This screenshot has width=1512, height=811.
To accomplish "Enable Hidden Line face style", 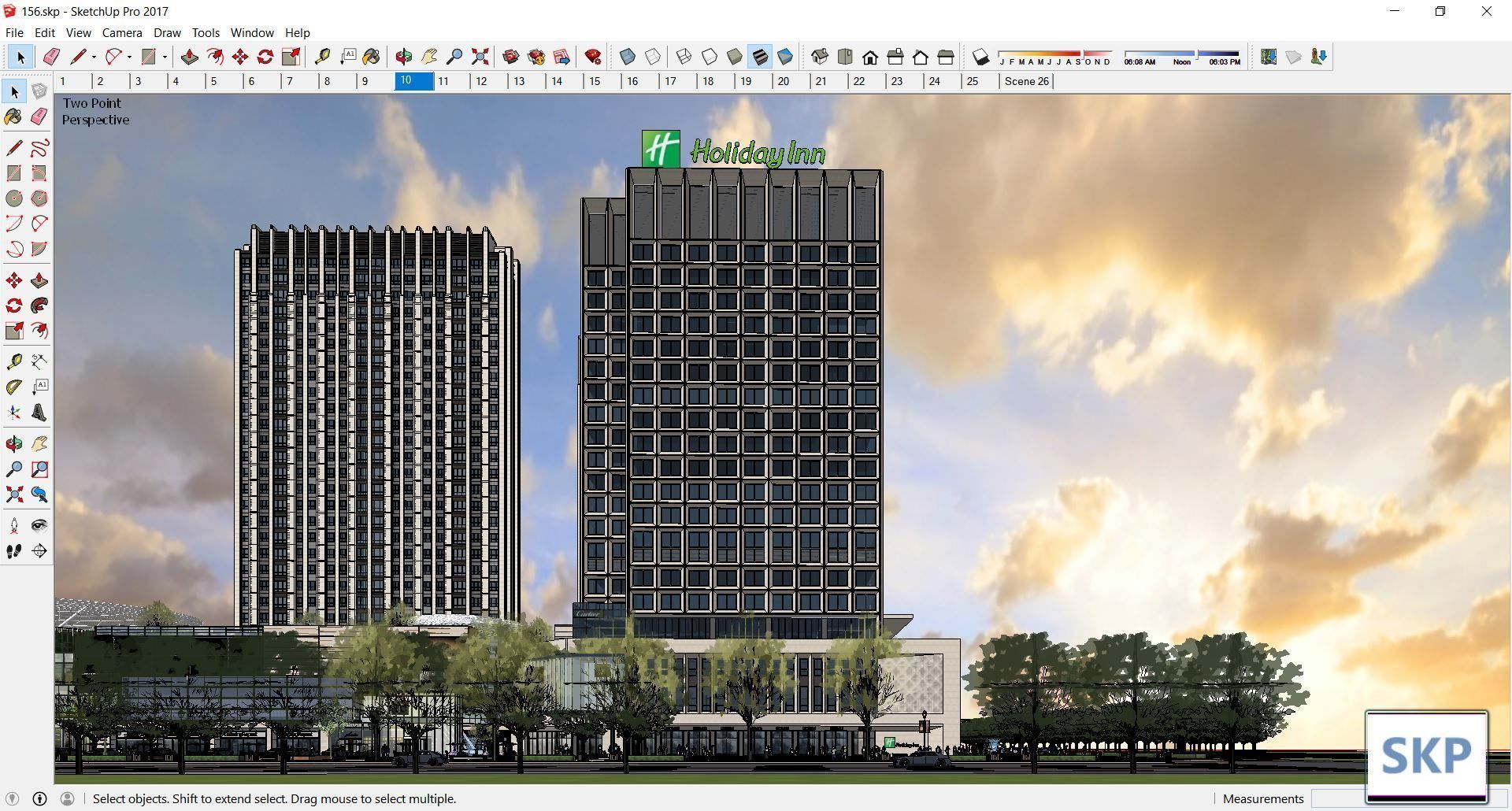I will pos(710,57).
